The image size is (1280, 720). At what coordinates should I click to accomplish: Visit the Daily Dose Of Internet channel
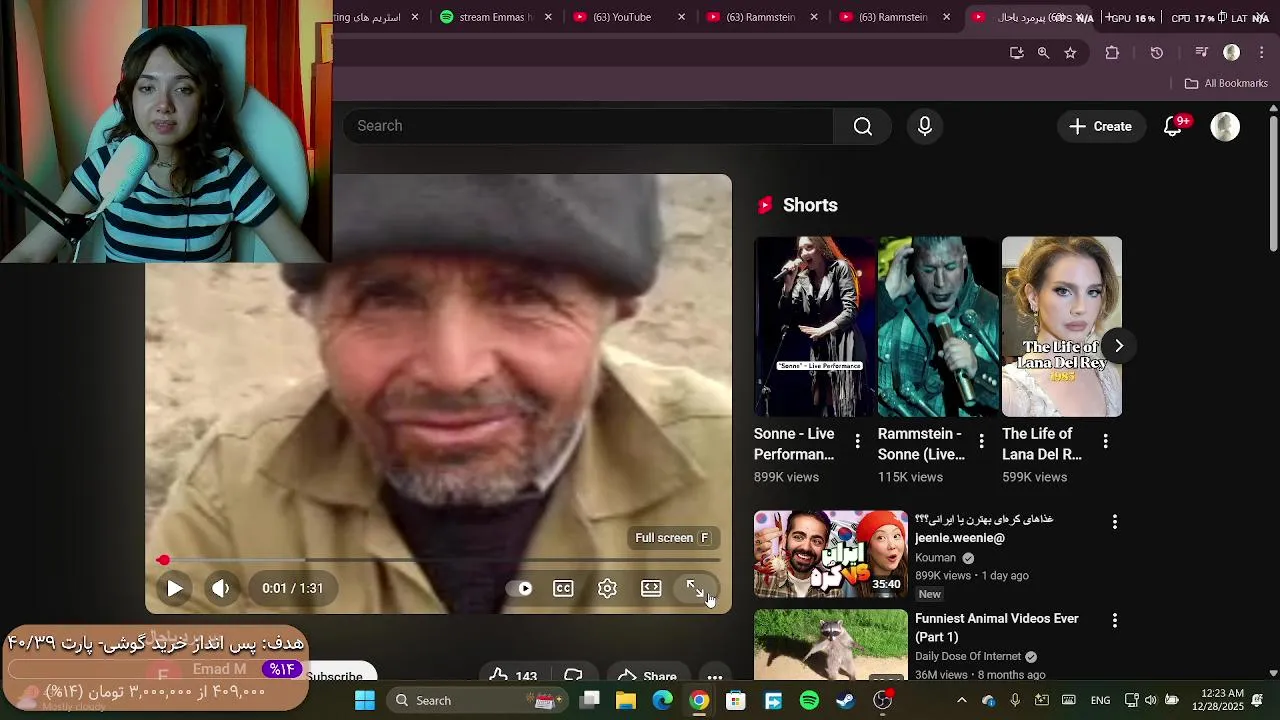click(x=968, y=657)
